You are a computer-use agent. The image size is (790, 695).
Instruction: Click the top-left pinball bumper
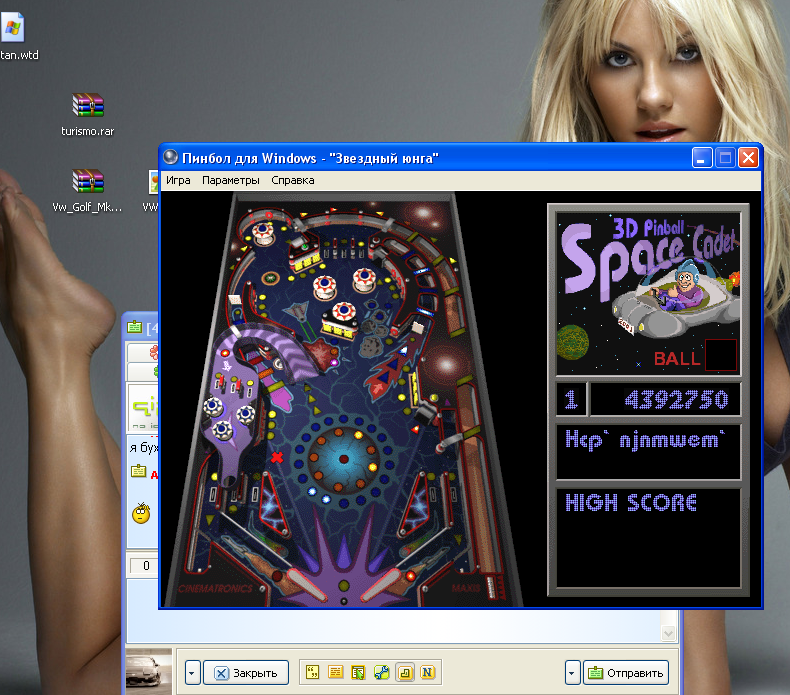tap(263, 233)
